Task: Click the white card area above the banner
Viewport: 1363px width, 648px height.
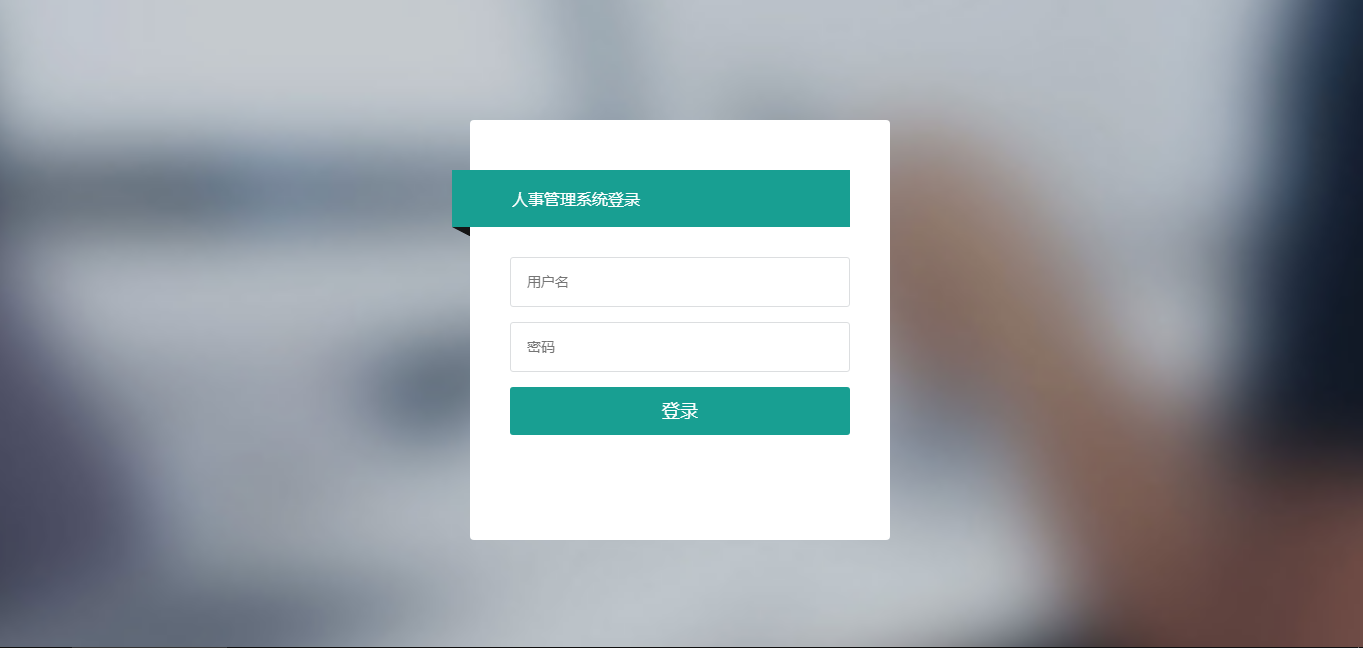Action: click(680, 145)
